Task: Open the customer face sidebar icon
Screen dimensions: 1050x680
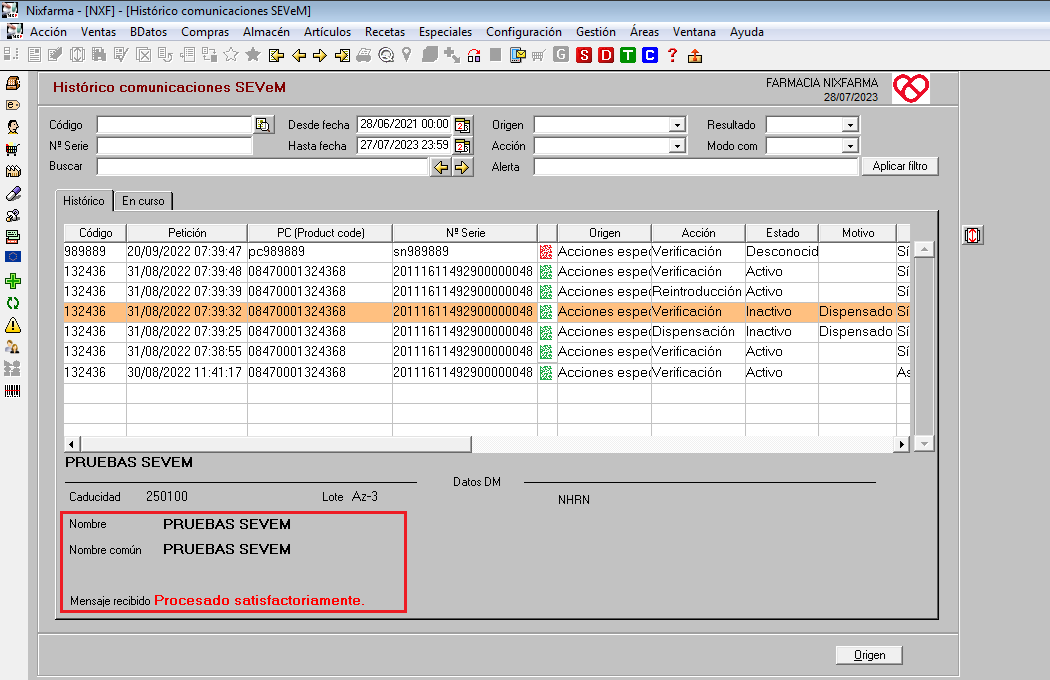Action: [13, 127]
